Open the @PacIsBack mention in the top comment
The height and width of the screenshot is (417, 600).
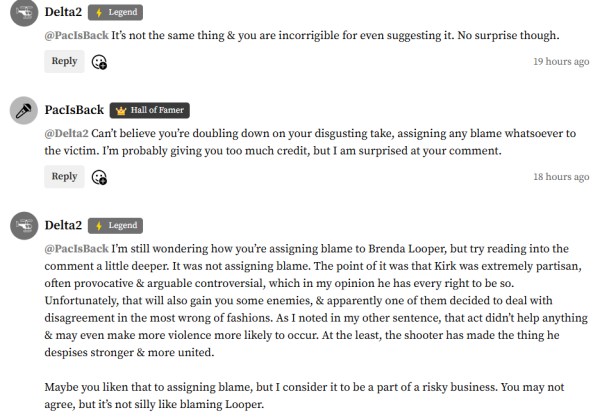click(x=76, y=36)
